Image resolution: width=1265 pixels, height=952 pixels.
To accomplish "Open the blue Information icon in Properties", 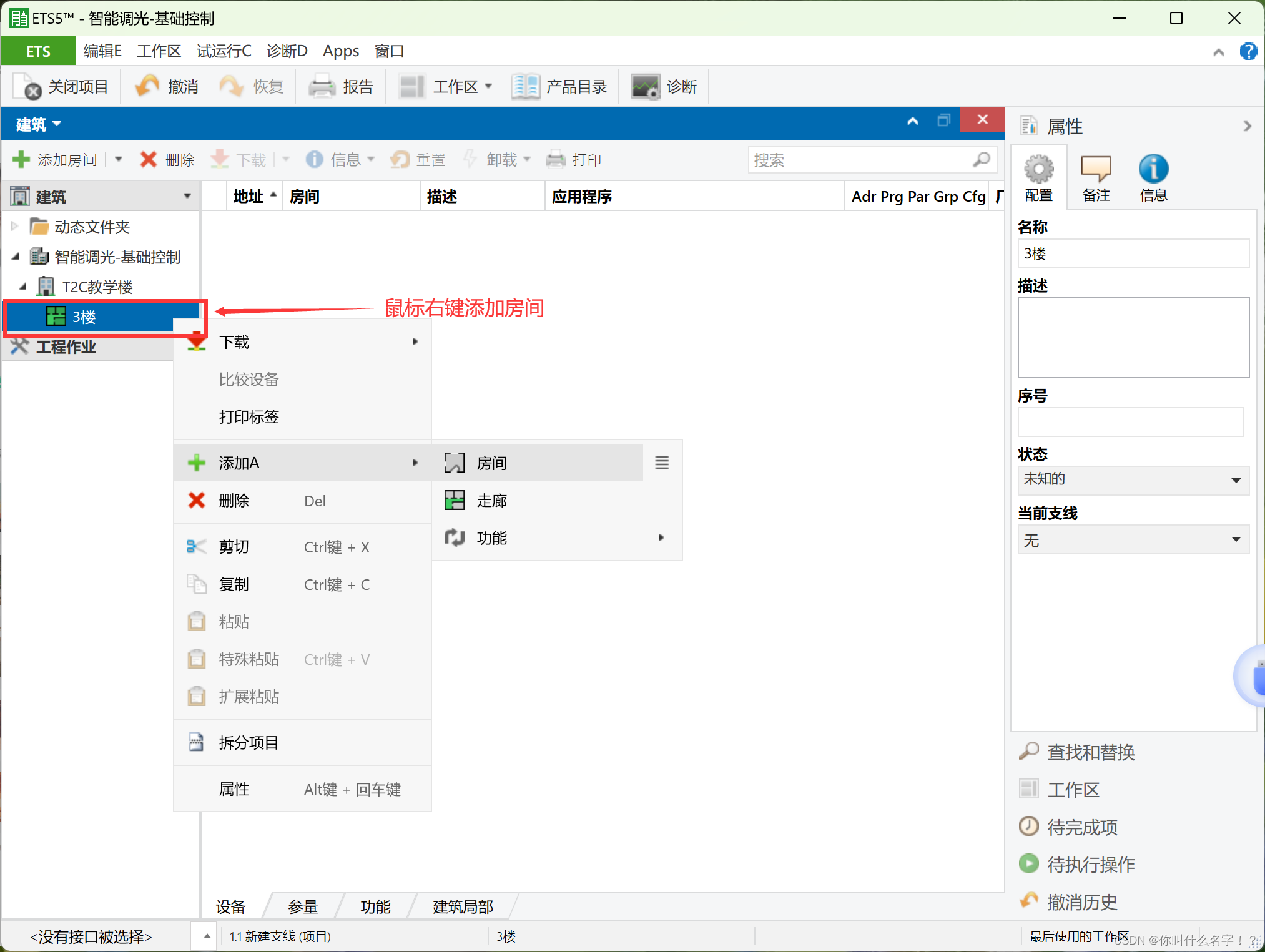I will (1153, 169).
